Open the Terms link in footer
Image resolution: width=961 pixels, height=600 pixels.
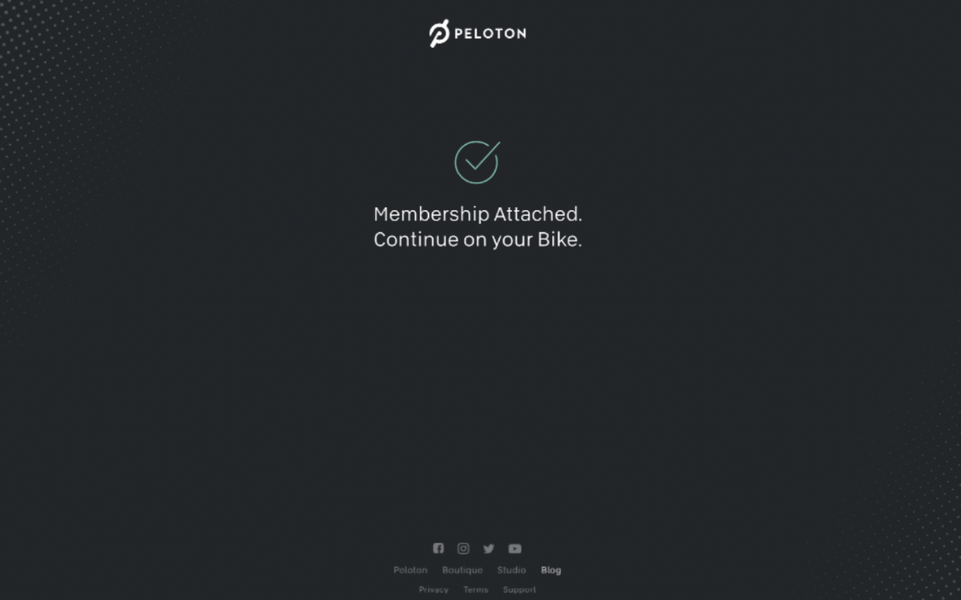(476, 590)
